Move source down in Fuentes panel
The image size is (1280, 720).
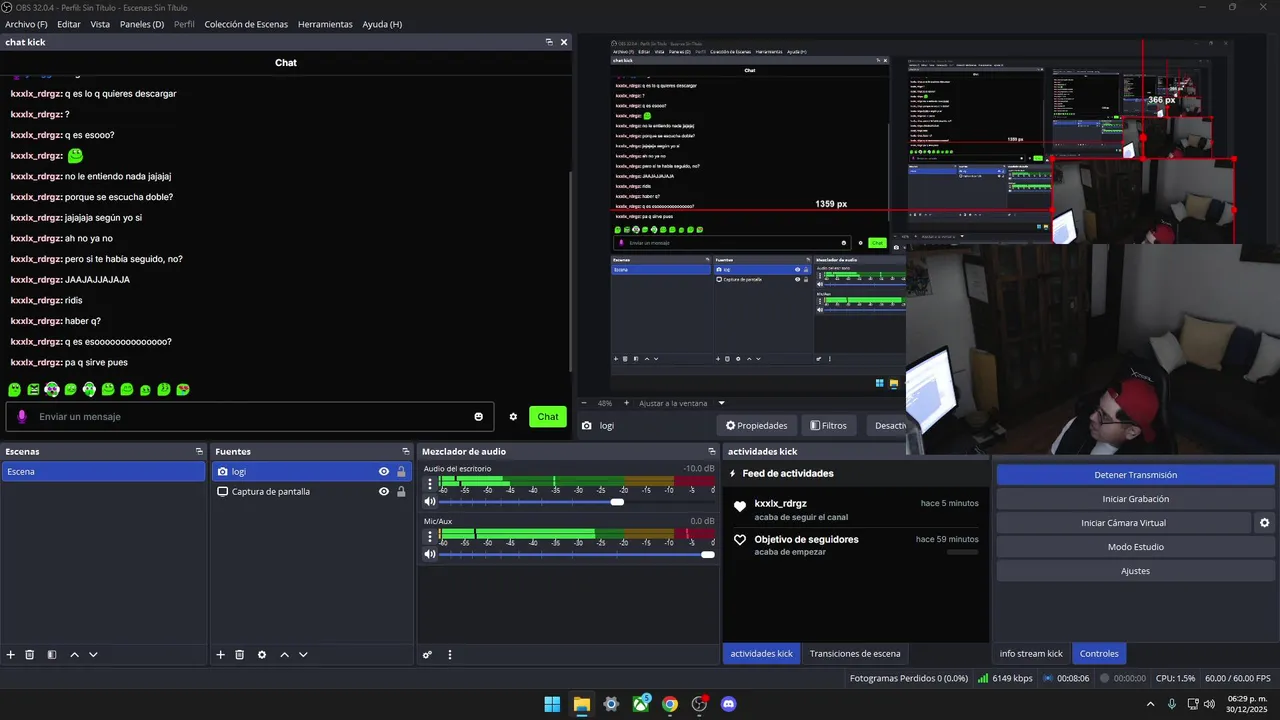[303, 655]
